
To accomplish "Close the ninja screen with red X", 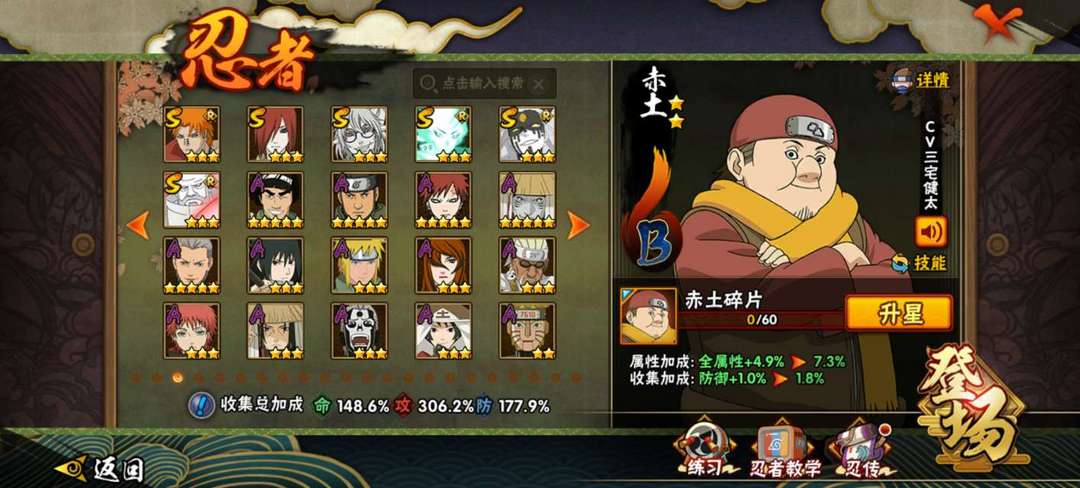I will click(997, 17).
